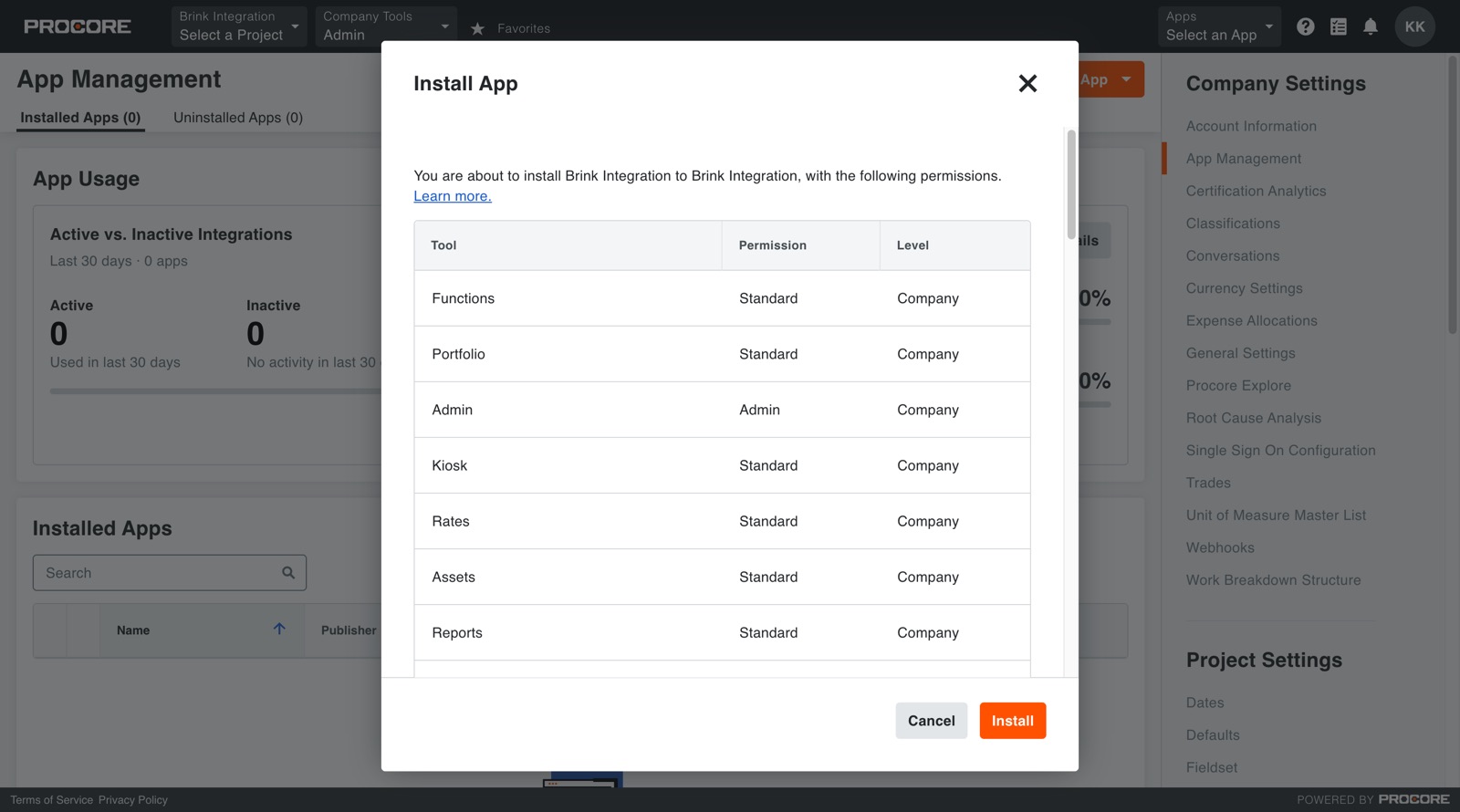Click the Permission column header

pyautogui.click(x=800, y=245)
